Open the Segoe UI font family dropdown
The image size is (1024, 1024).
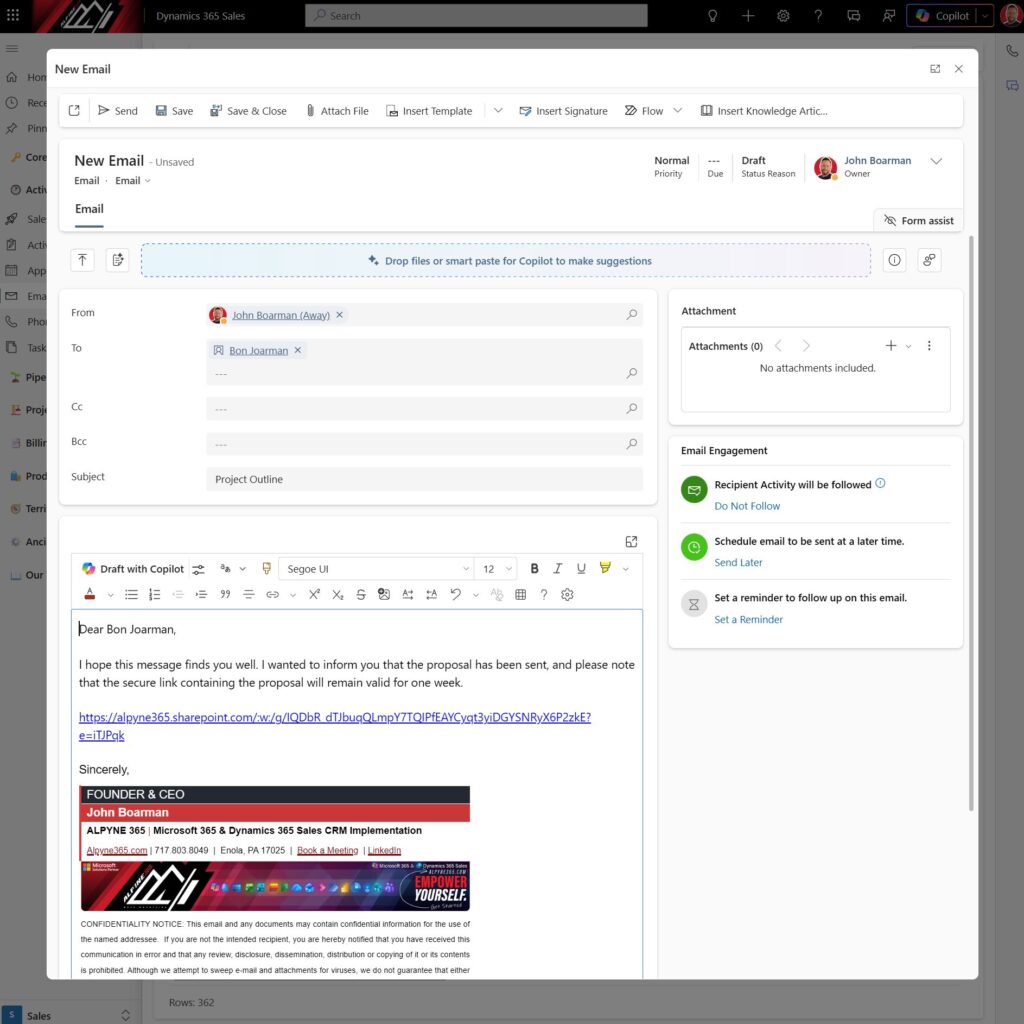[376, 568]
